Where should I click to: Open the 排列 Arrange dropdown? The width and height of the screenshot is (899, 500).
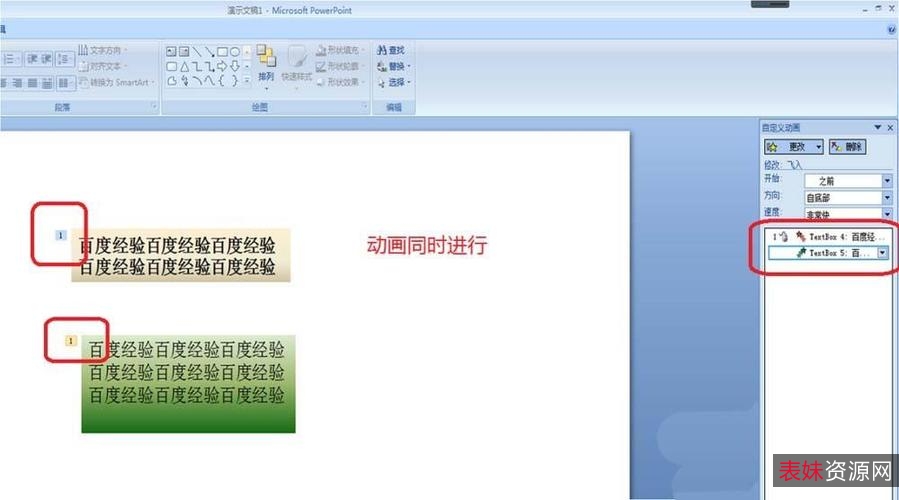[x=266, y=66]
